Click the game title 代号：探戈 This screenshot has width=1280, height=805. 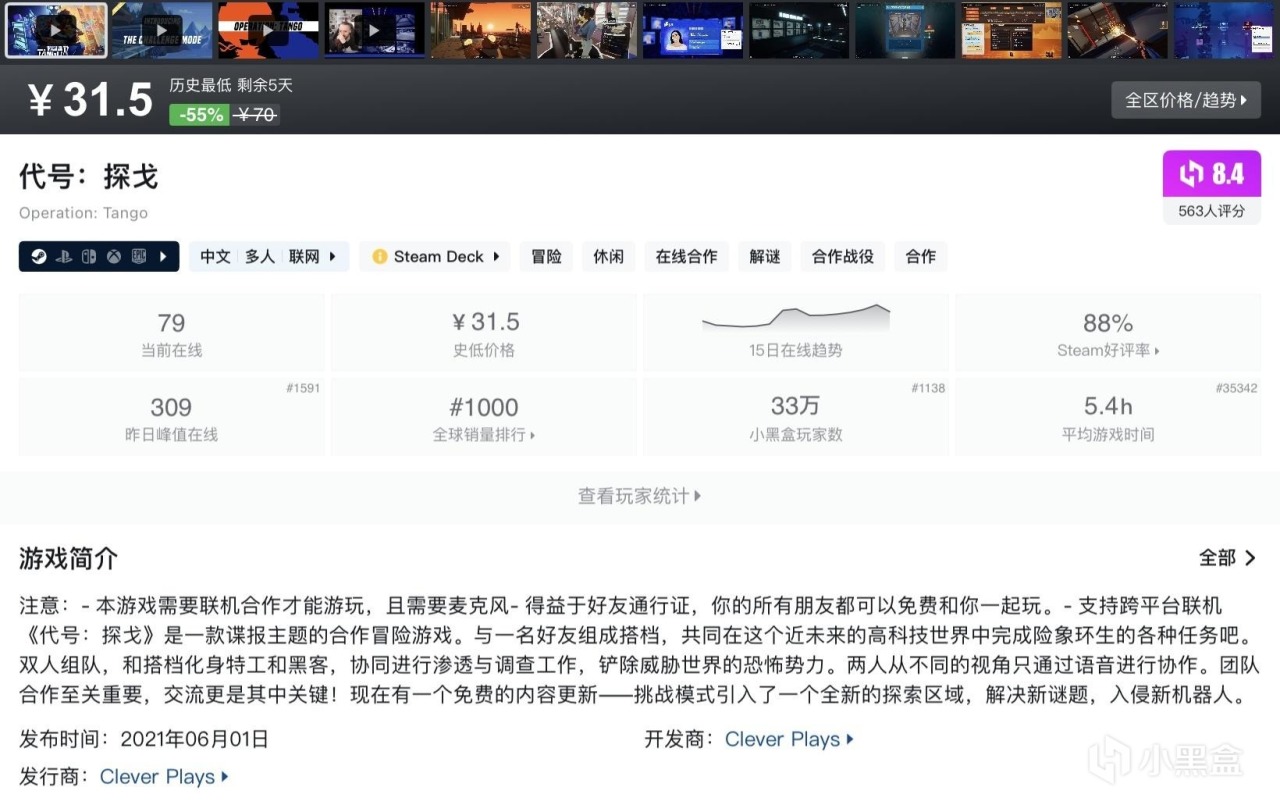[x=89, y=177]
